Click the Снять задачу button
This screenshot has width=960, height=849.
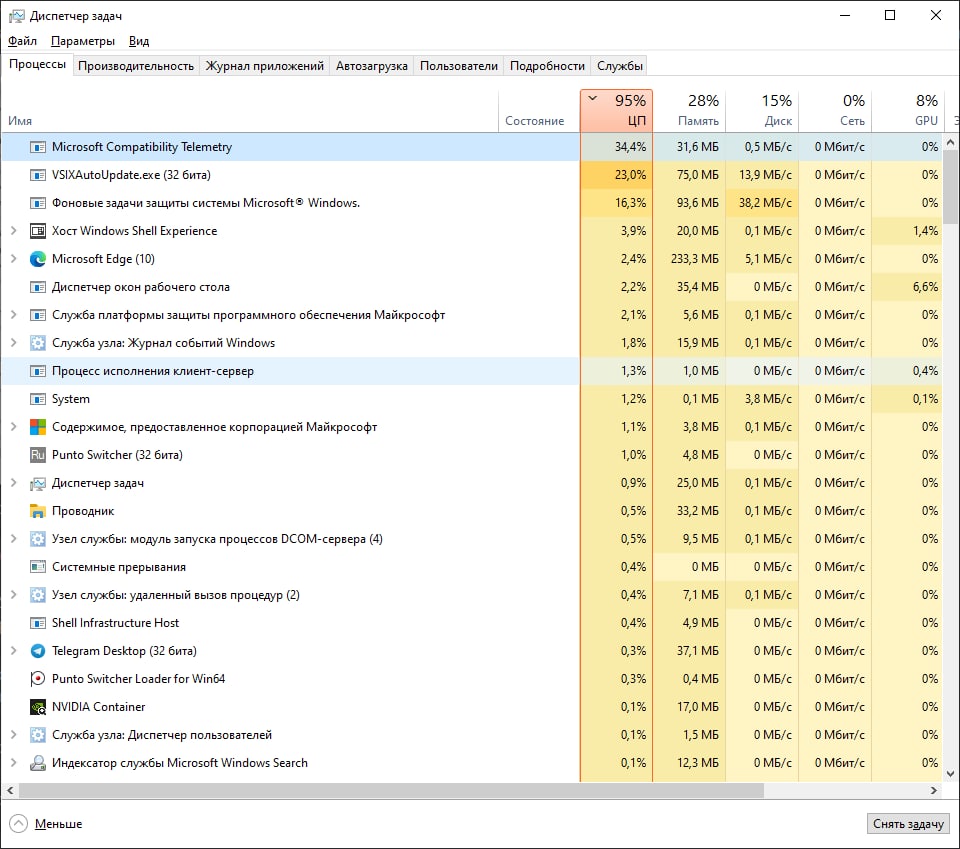pyautogui.click(x=908, y=824)
